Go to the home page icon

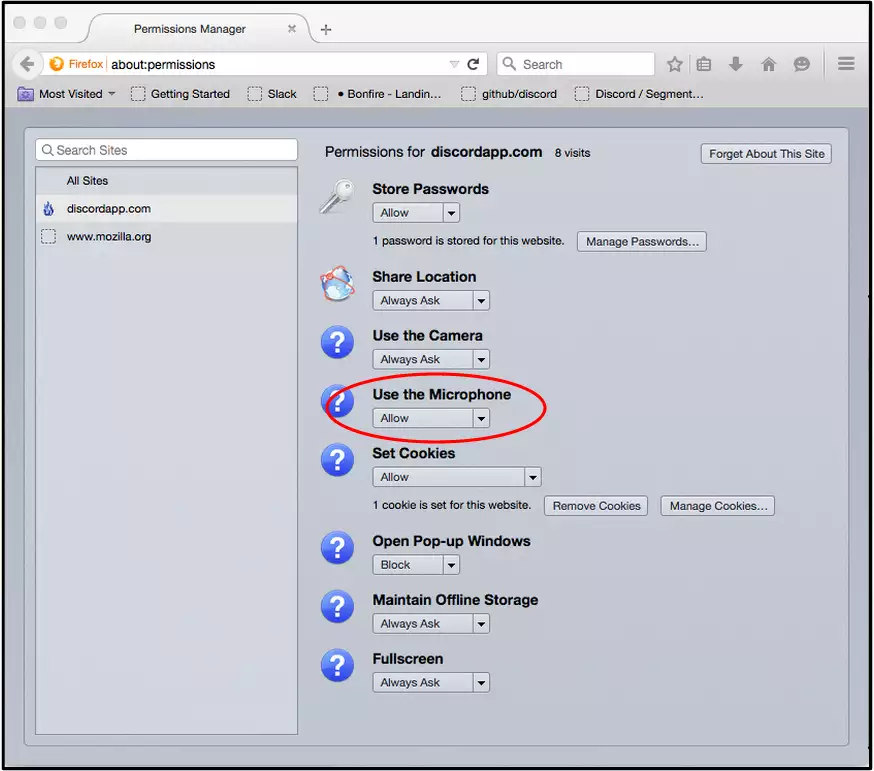[768, 64]
